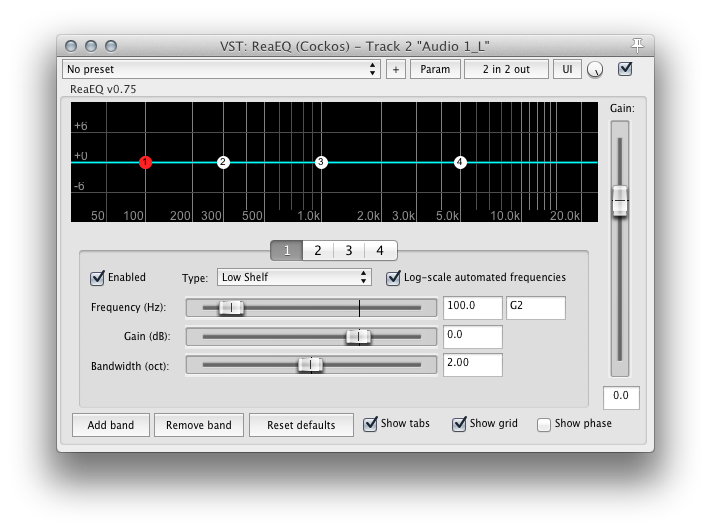
Task: Switch to band tab 3
Action: click(349, 250)
